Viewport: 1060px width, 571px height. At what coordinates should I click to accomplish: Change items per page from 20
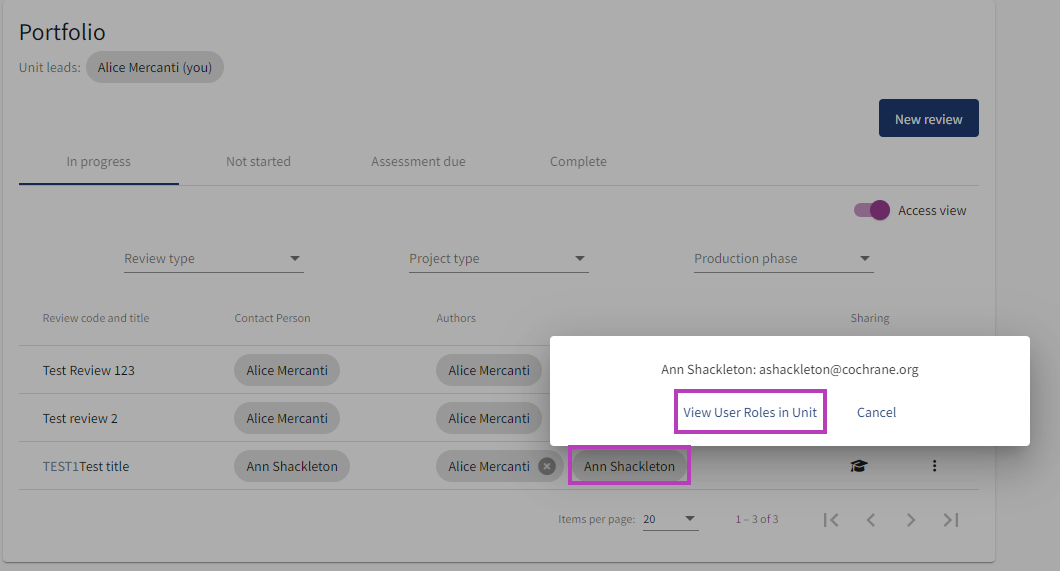670,519
